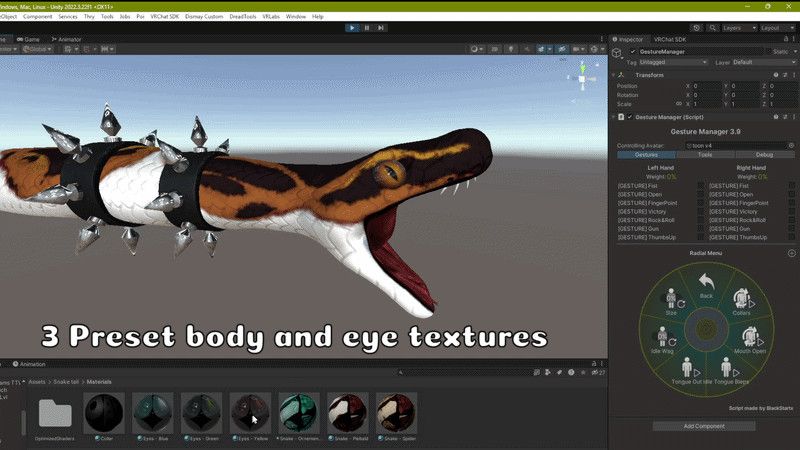Open the Layer Default dropdown

[764, 62]
